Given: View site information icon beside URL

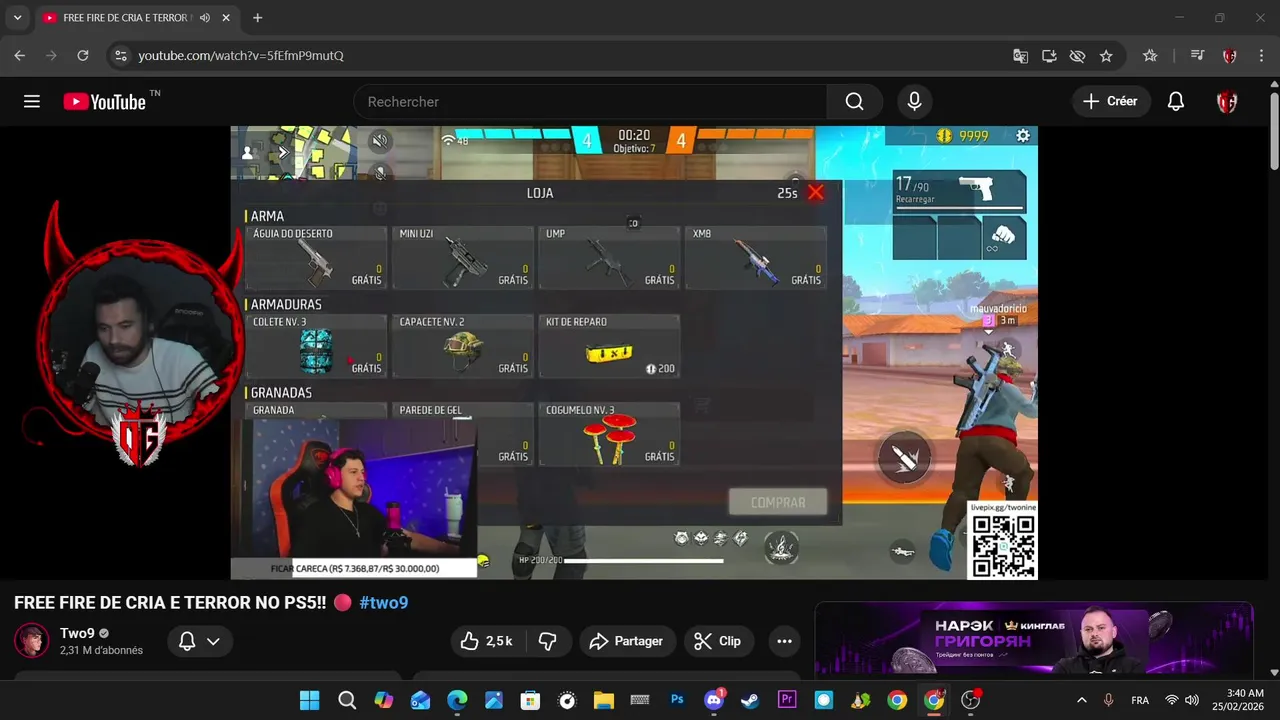Looking at the screenshot, I should click(120, 56).
